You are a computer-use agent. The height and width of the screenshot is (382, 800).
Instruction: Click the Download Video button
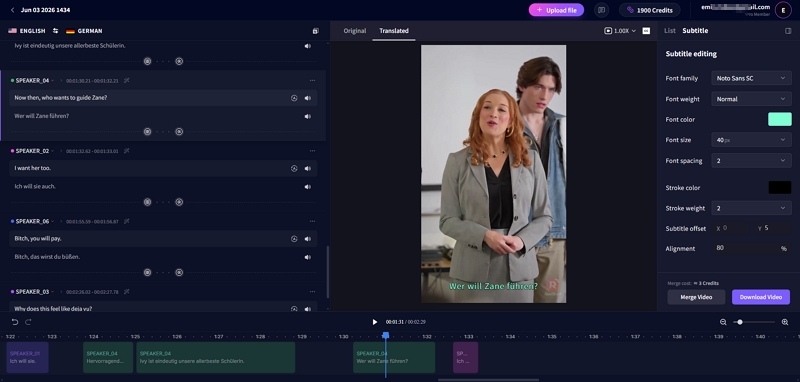[761, 297]
